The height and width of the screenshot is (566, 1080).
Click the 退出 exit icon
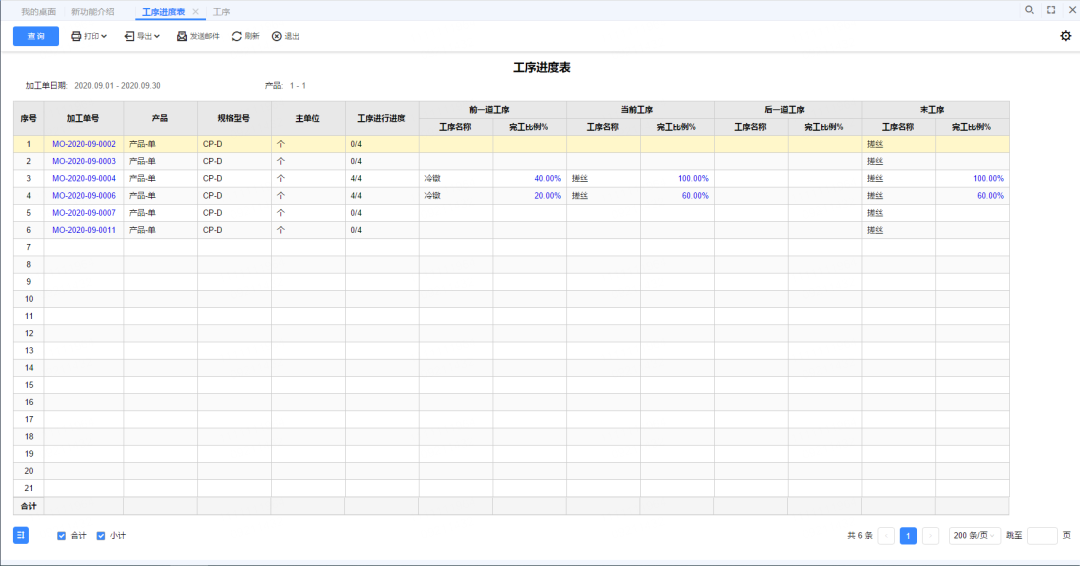pyautogui.click(x=276, y=36)
